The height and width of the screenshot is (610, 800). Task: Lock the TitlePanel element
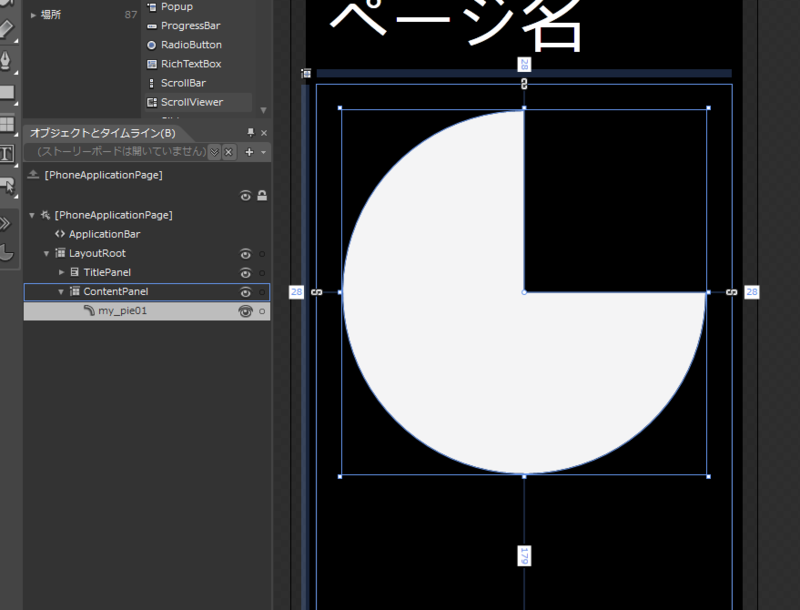262,273
